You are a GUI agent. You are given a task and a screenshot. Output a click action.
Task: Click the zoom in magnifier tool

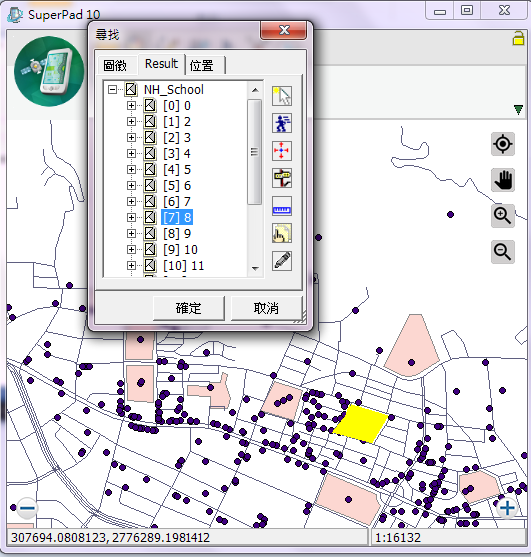pos(503,216)
